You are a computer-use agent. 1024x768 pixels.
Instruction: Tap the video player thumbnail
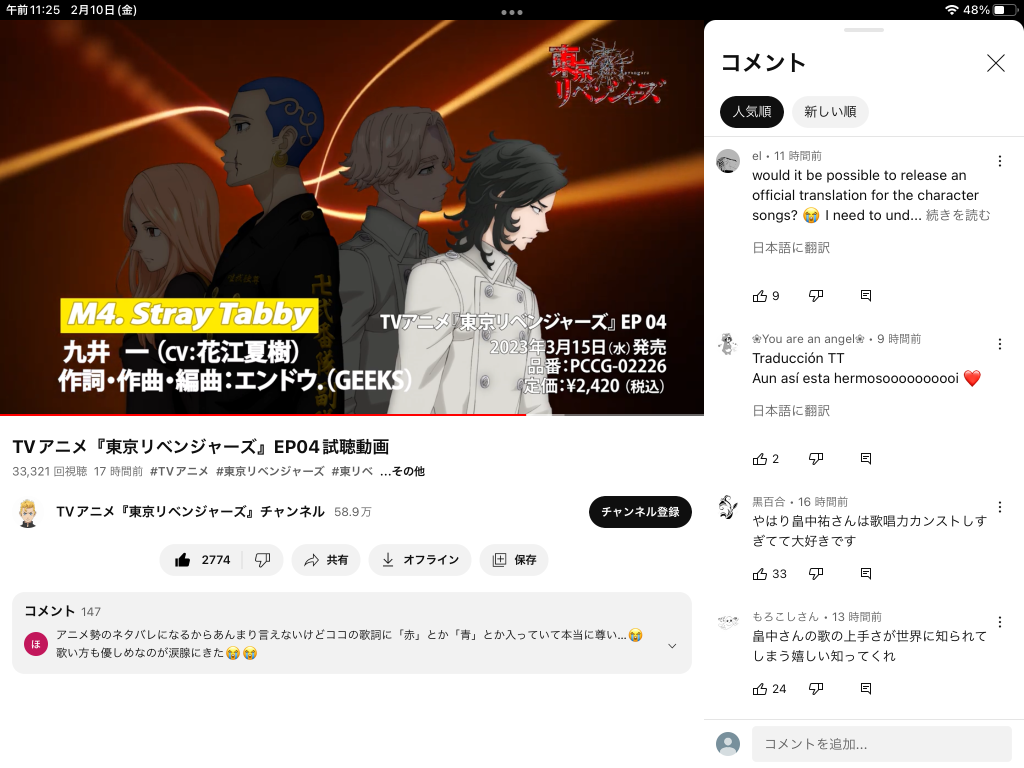coord(351,217)
